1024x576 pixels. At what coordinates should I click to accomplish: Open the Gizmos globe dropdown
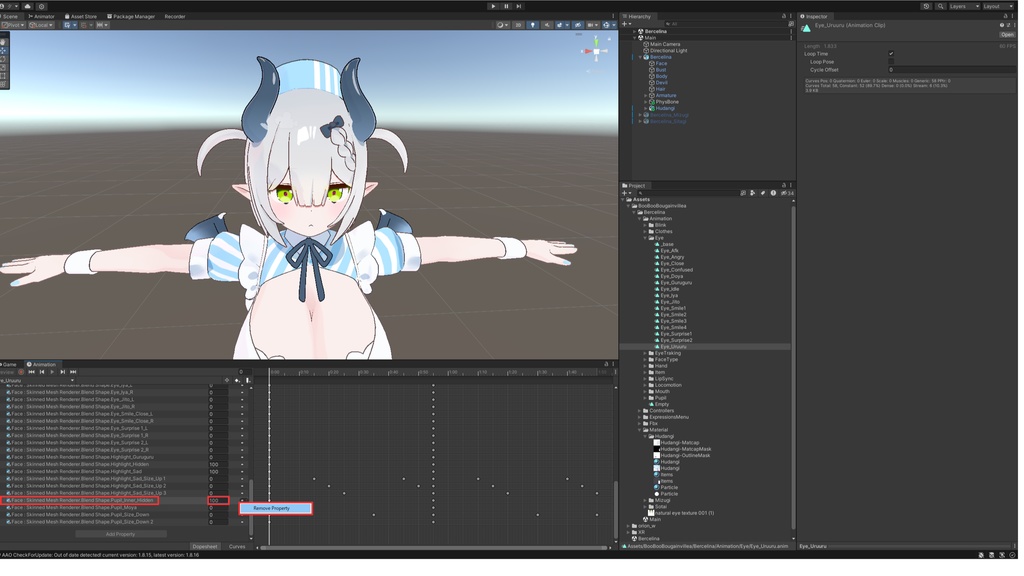click(607, 25)
